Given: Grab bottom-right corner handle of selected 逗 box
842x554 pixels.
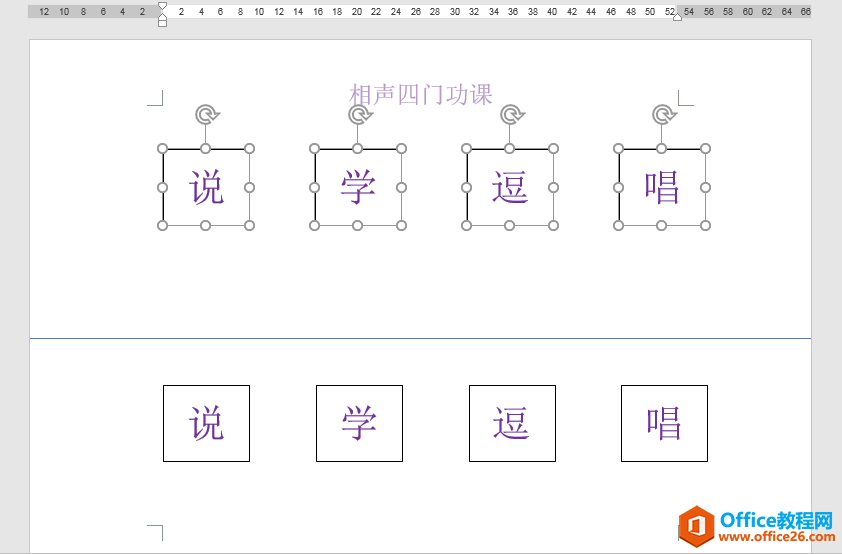Looking at the screenshot, I should click(x=553, y=225).
